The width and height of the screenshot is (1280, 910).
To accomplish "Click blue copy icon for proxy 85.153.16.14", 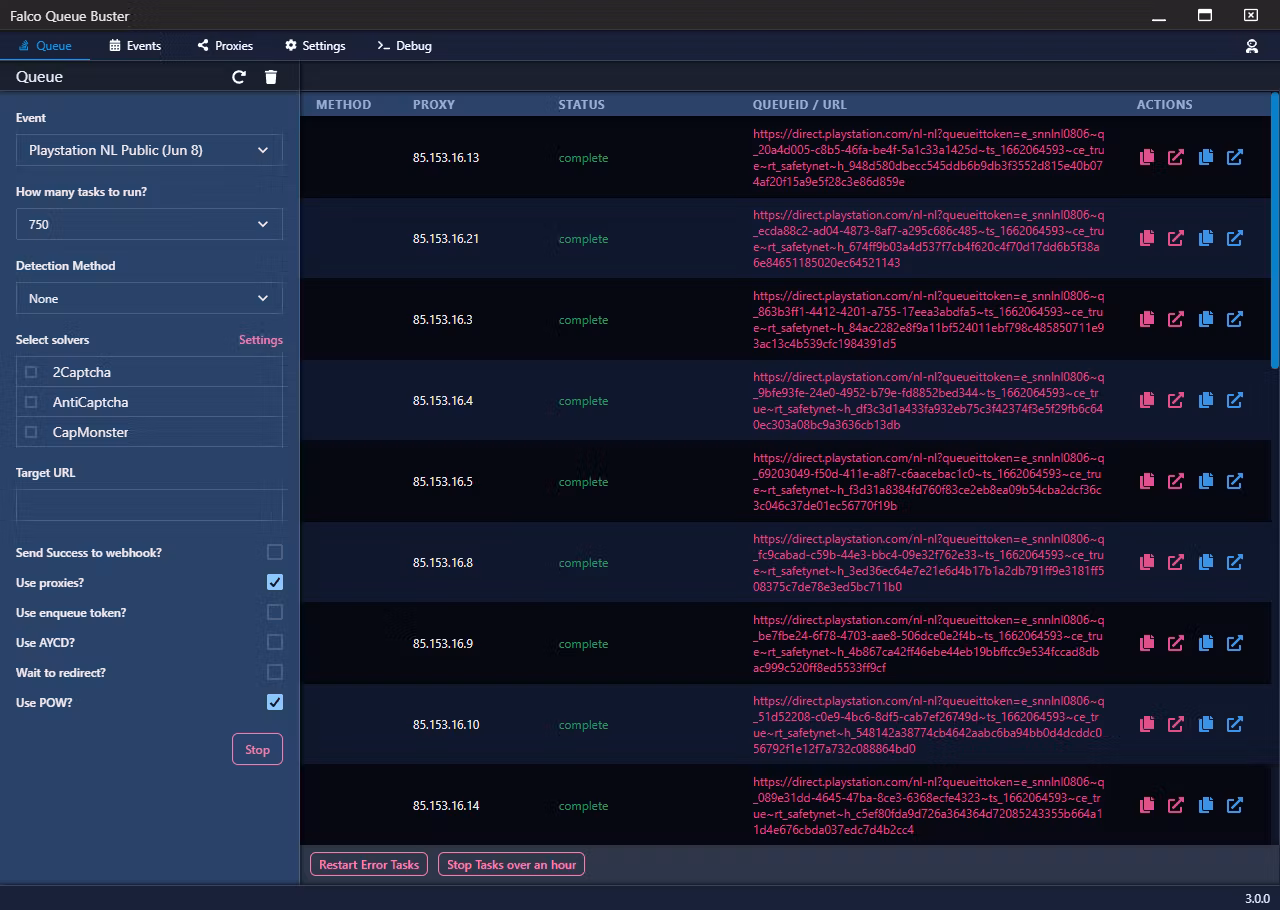I will point(1206,806).
